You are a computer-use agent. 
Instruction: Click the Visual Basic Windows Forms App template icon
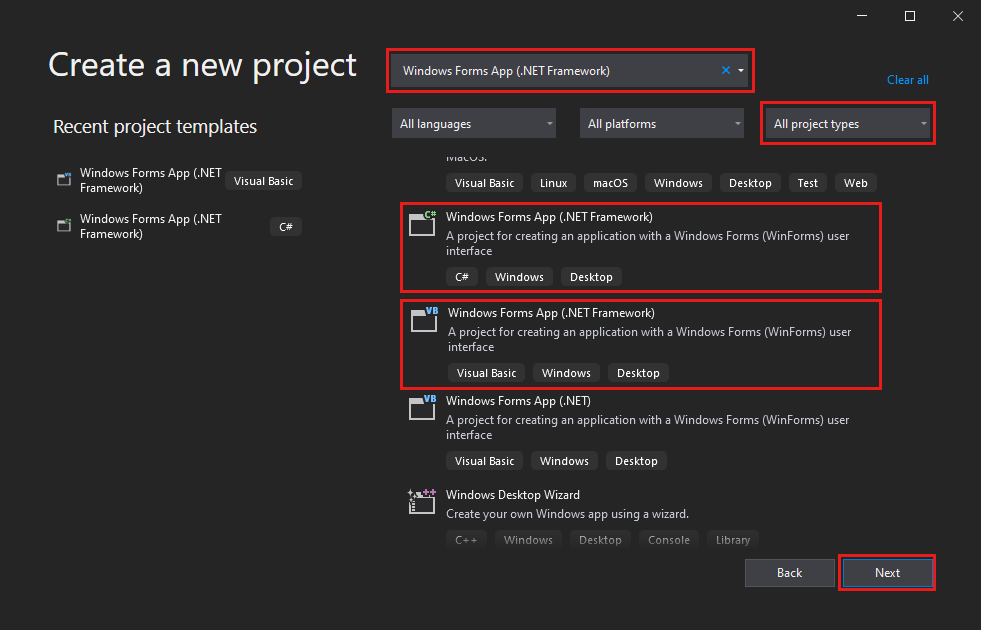click(x=421, y=319)
